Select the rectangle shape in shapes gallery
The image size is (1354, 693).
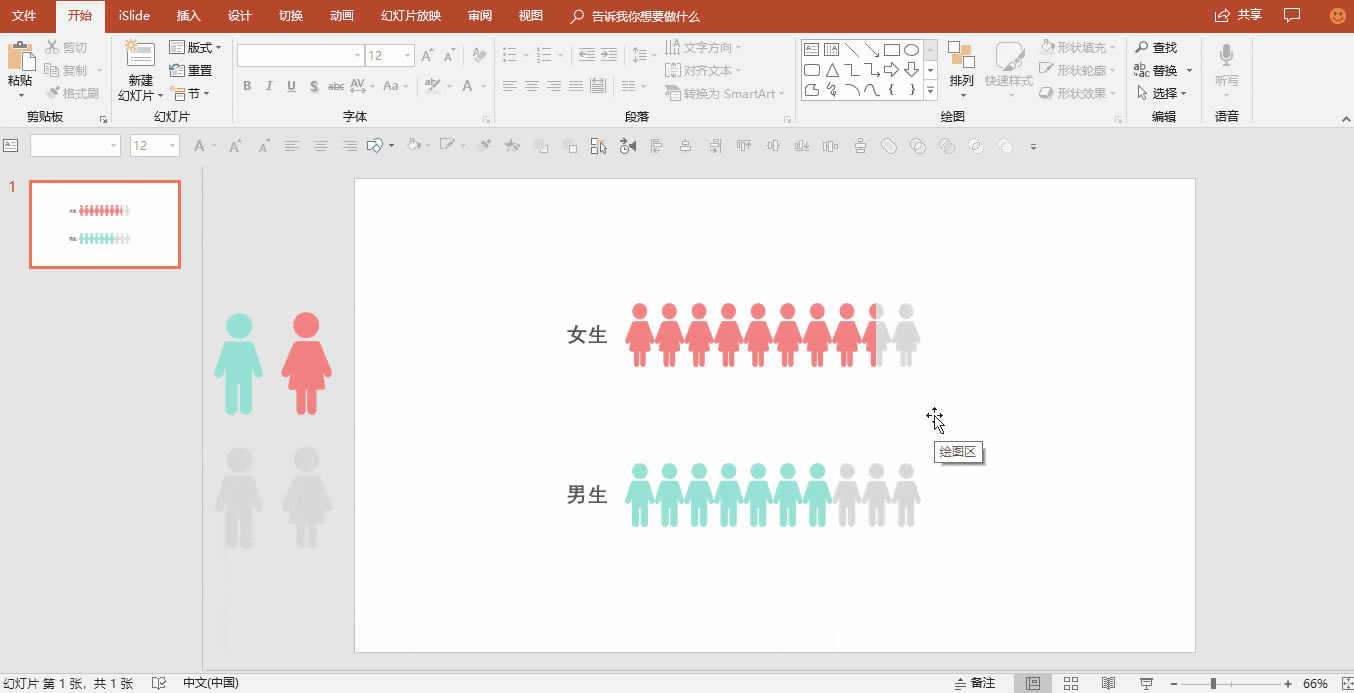(x=891, y=50)
